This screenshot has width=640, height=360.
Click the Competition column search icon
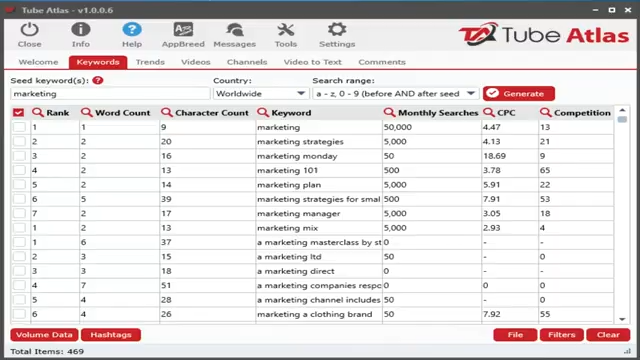click(545, 113)
